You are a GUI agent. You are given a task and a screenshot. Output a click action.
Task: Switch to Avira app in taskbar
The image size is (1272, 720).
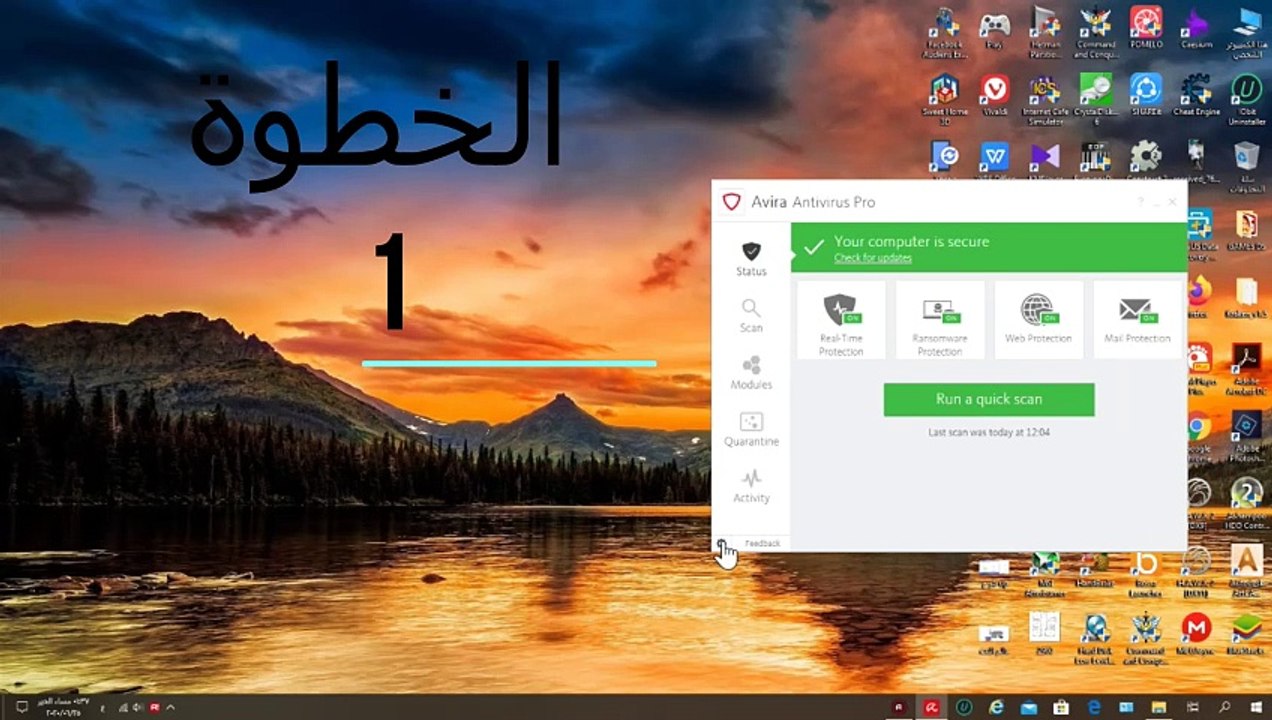point(930,707)
